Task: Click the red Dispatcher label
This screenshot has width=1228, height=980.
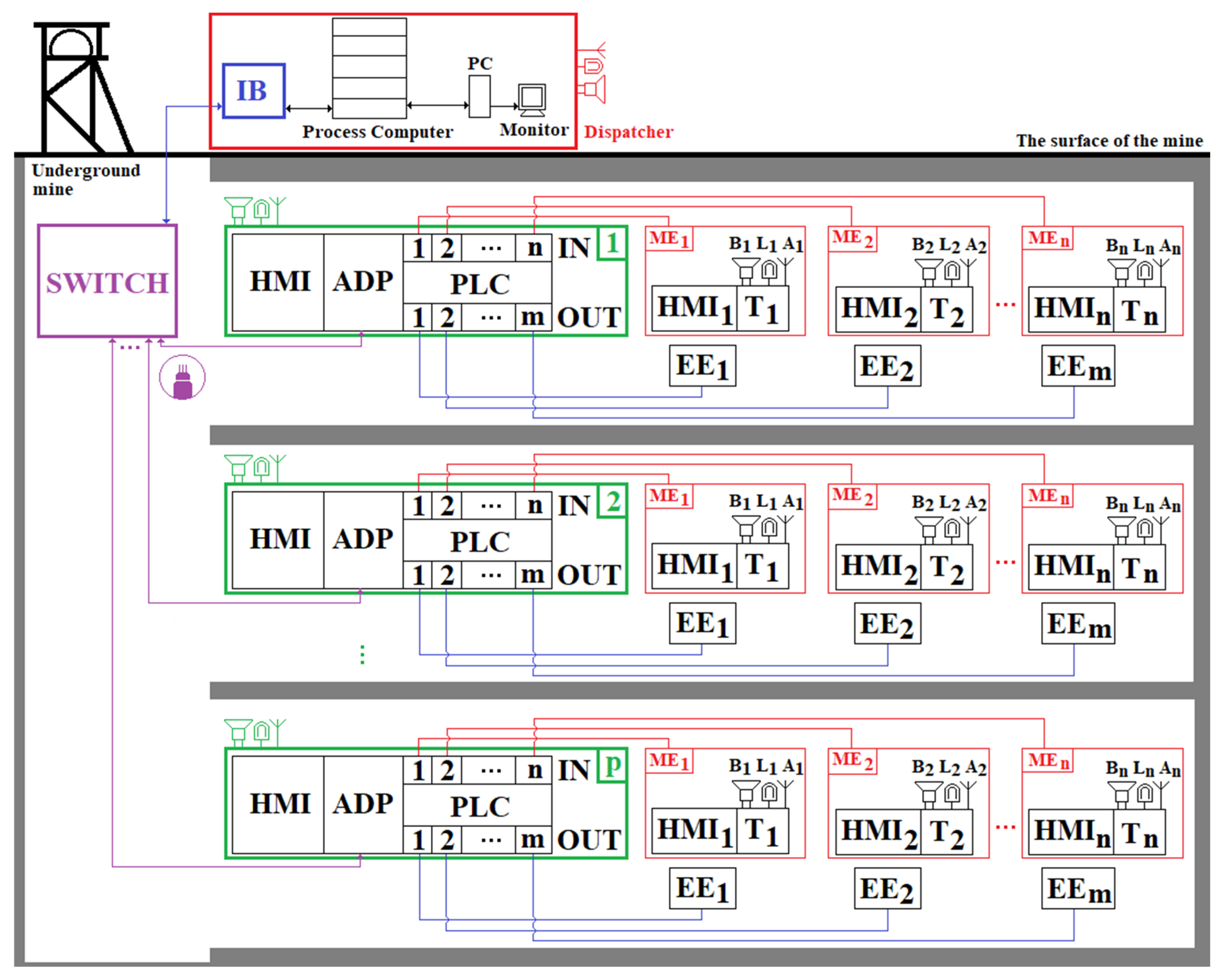Action: coord(629,132)
